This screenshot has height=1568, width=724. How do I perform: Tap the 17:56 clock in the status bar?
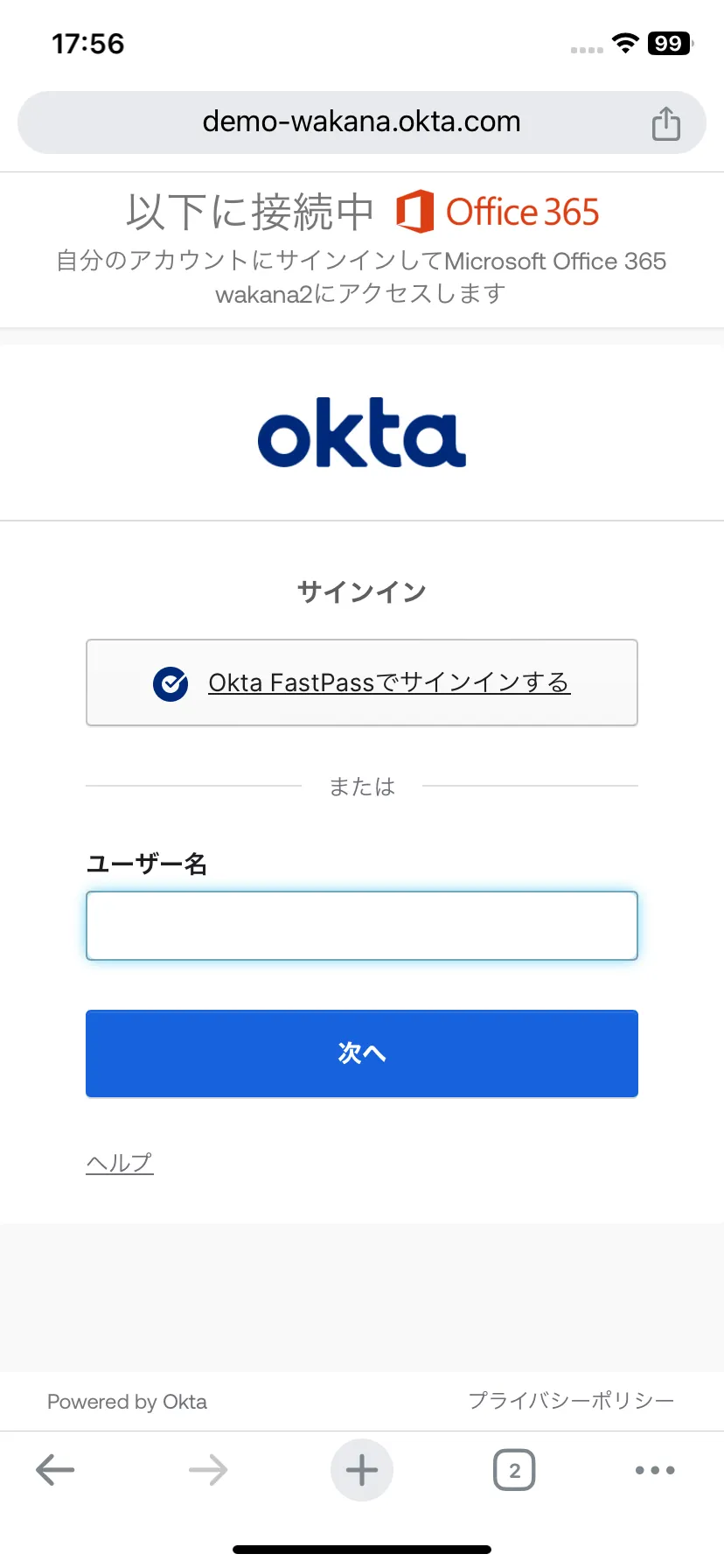click(88, 44)
